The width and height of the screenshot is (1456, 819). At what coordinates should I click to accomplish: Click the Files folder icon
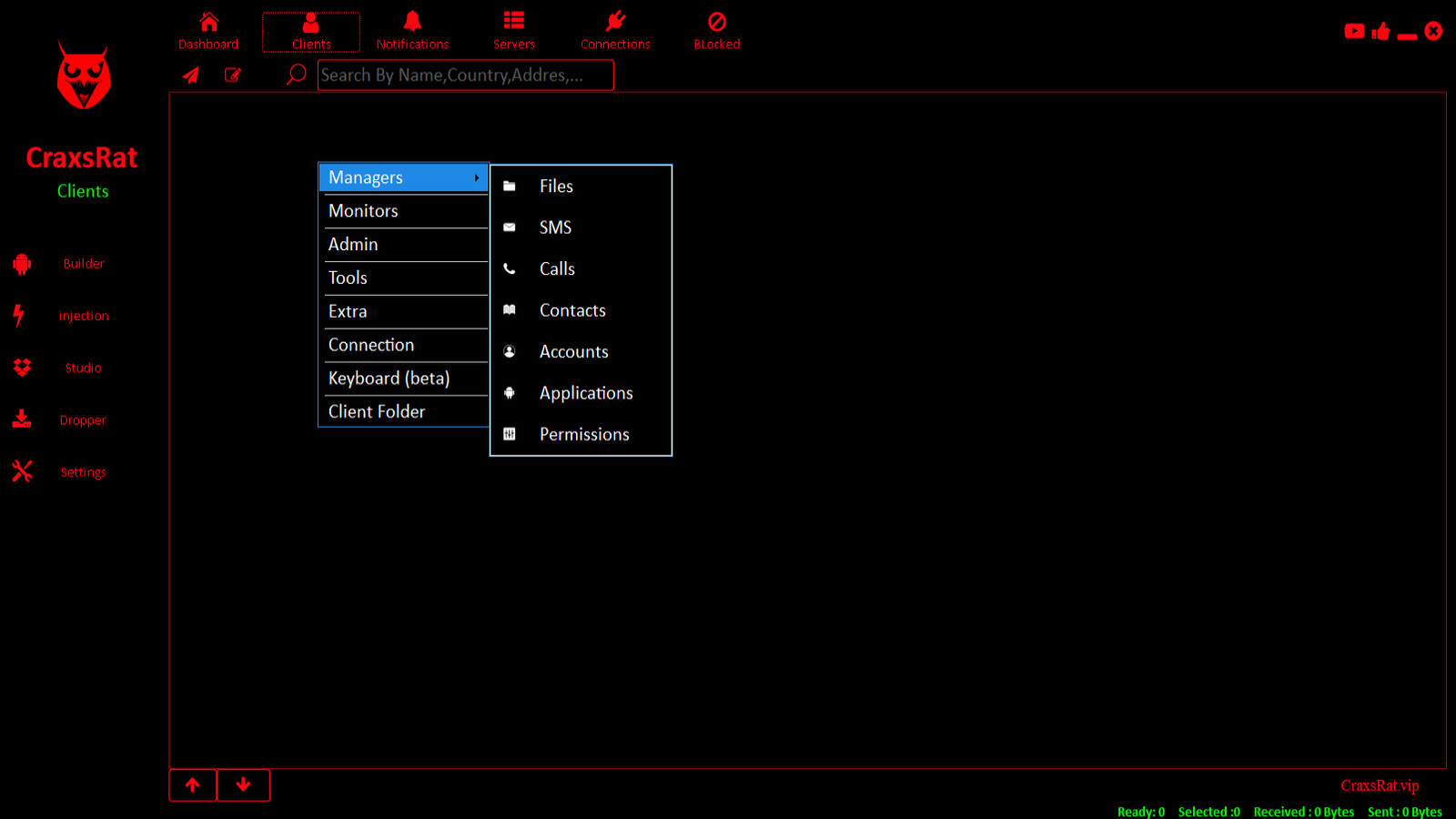point(510,187)
